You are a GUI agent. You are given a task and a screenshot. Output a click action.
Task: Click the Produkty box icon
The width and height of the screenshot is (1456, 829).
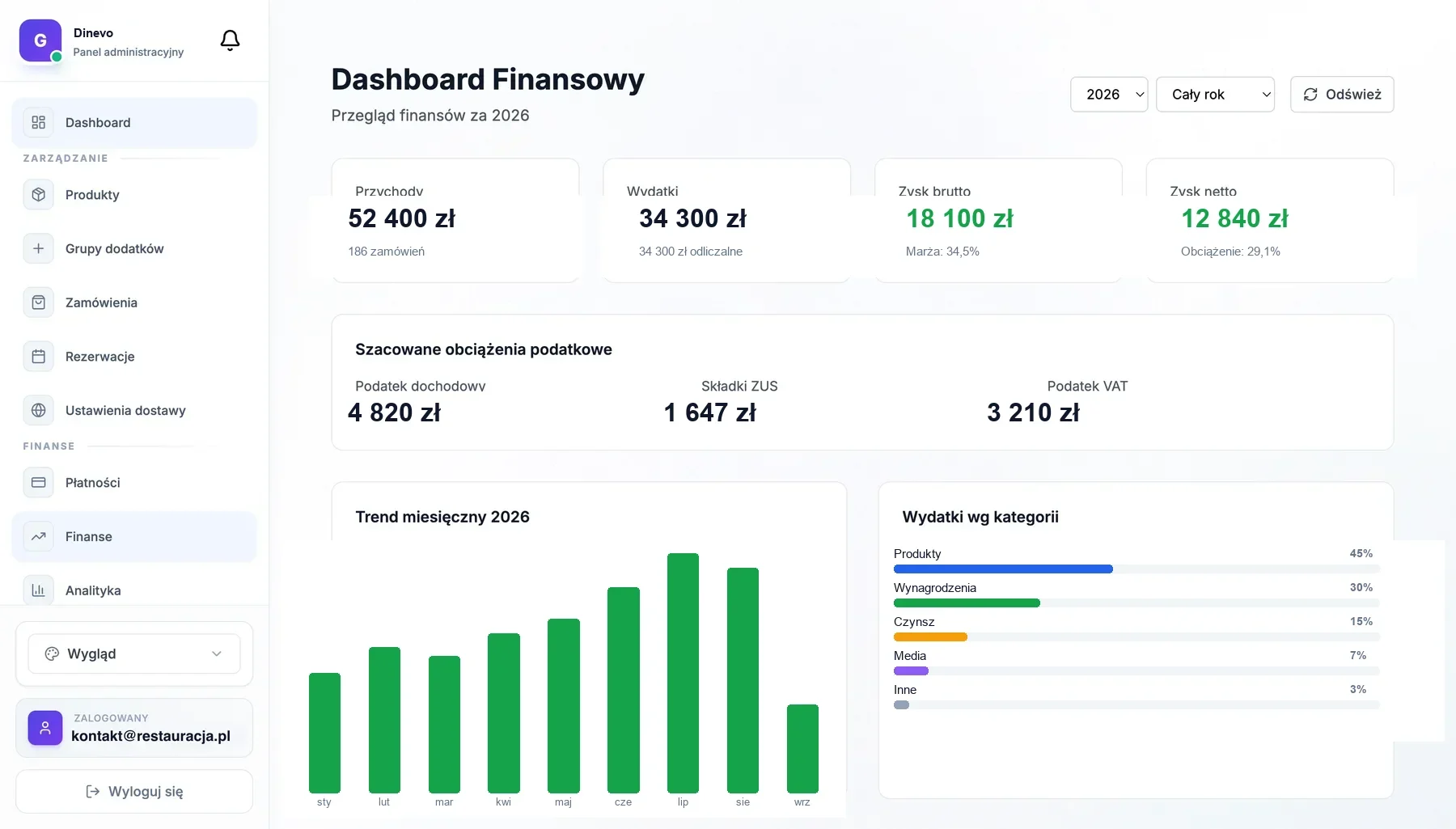pos(38,194)
